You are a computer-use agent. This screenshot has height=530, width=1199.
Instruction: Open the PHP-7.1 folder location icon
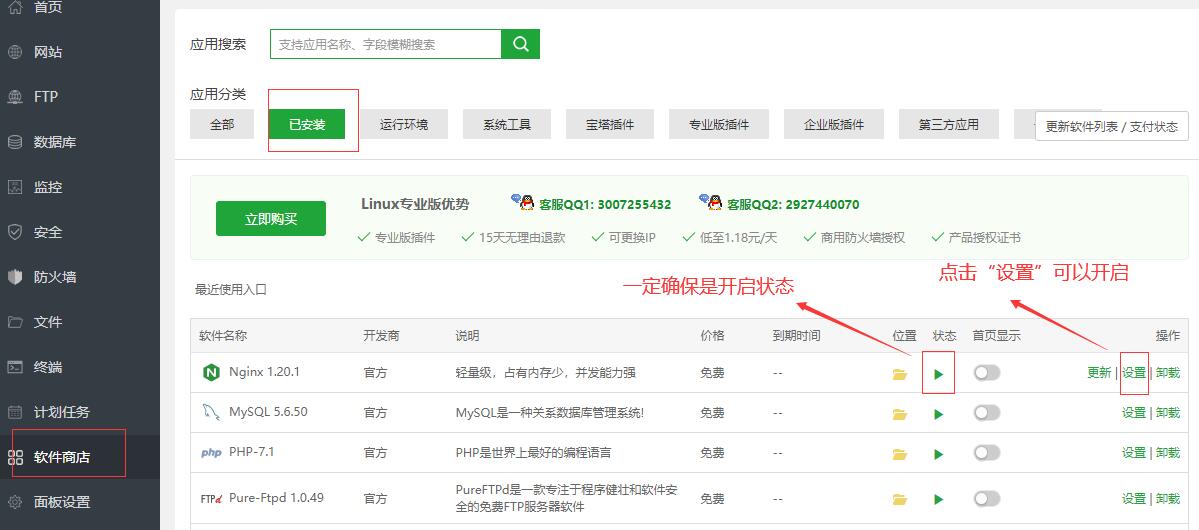click(x=900, y=454)
